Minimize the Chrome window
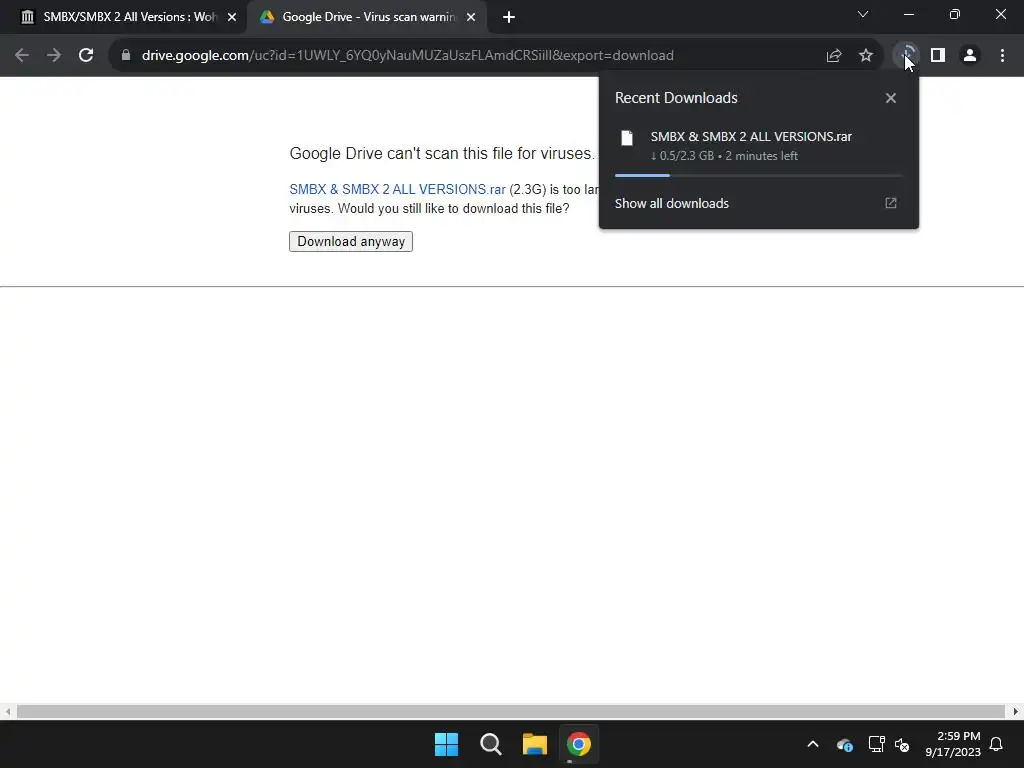 pyautogui.click(x=909, y=14)
